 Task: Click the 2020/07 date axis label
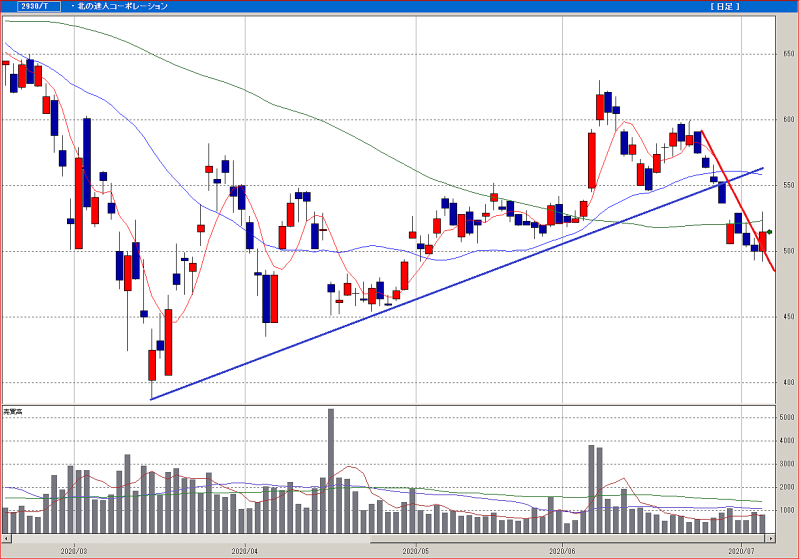pos(741,548)
